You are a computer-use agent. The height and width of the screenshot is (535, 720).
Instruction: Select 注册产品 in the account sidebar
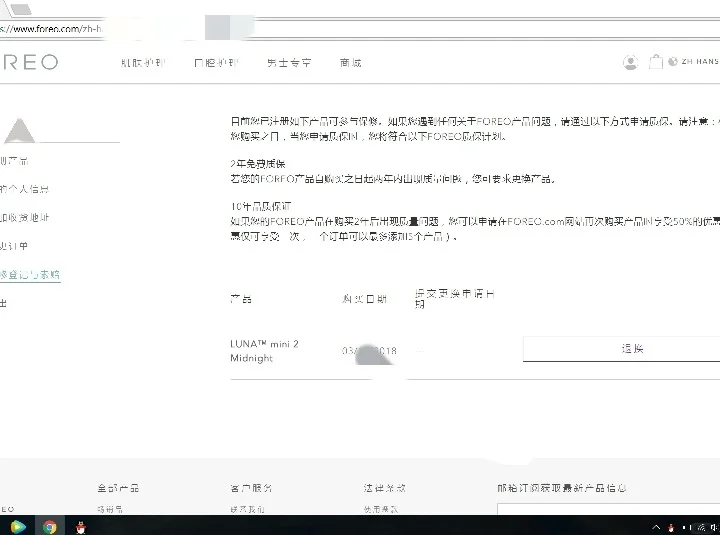(14, 161)
